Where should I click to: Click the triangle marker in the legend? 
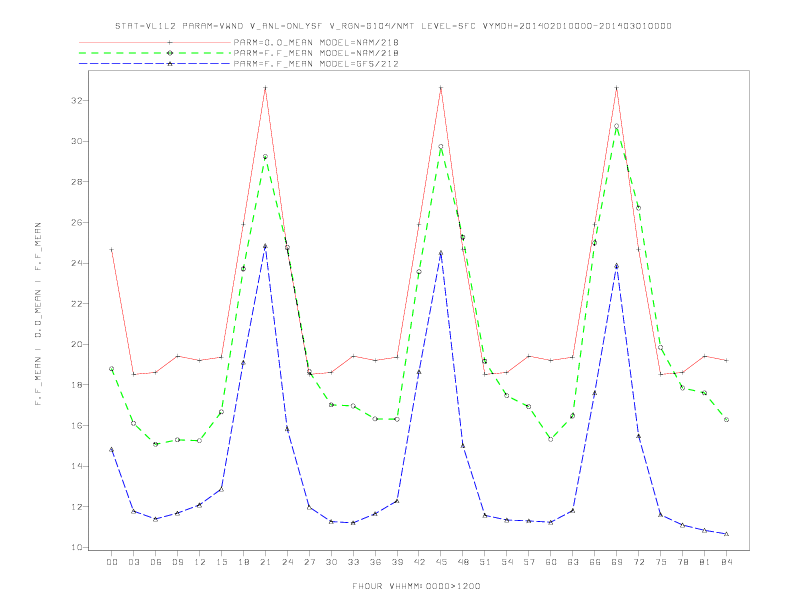[170, 64]
